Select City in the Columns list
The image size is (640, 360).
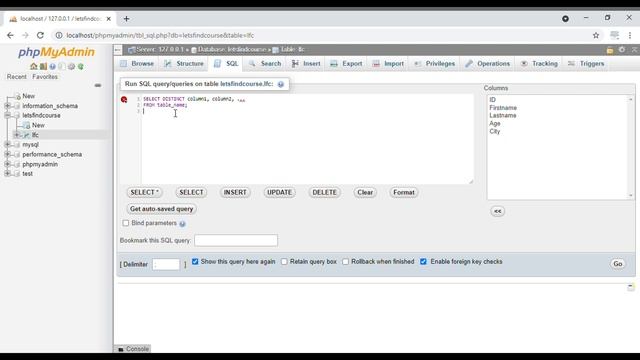click(495, 131)
